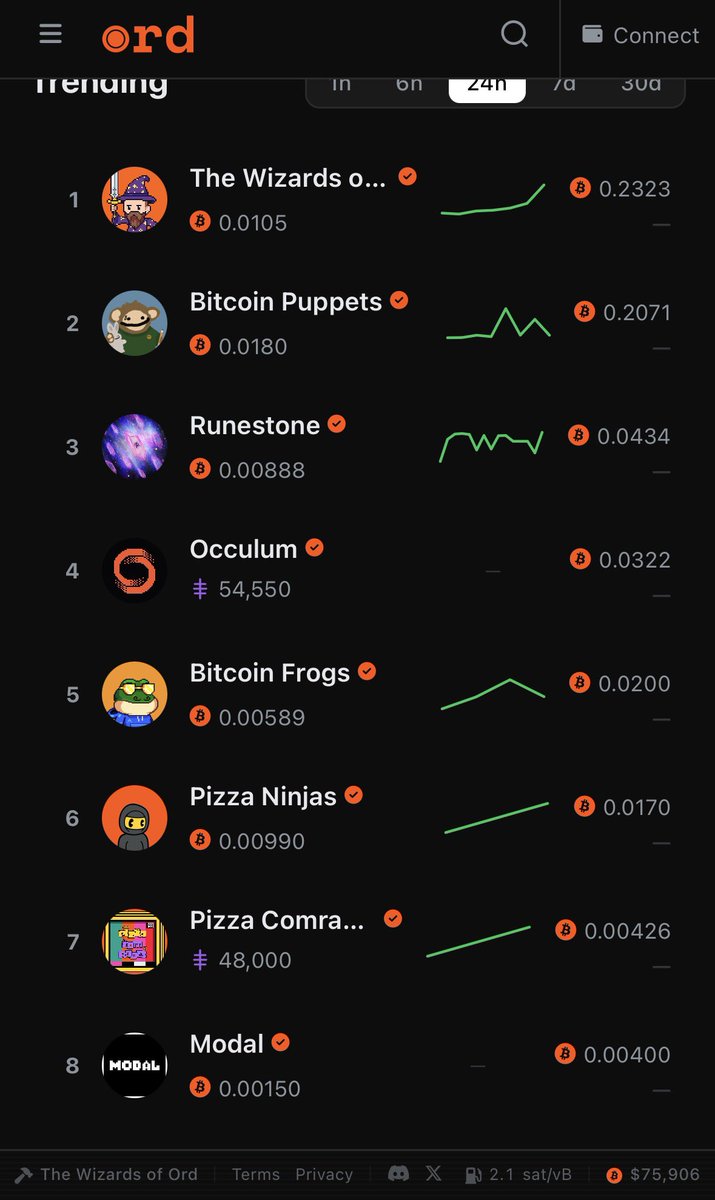
Task: Click the Bitcoin price icon in footer
Action: [x=614, y=1175]
